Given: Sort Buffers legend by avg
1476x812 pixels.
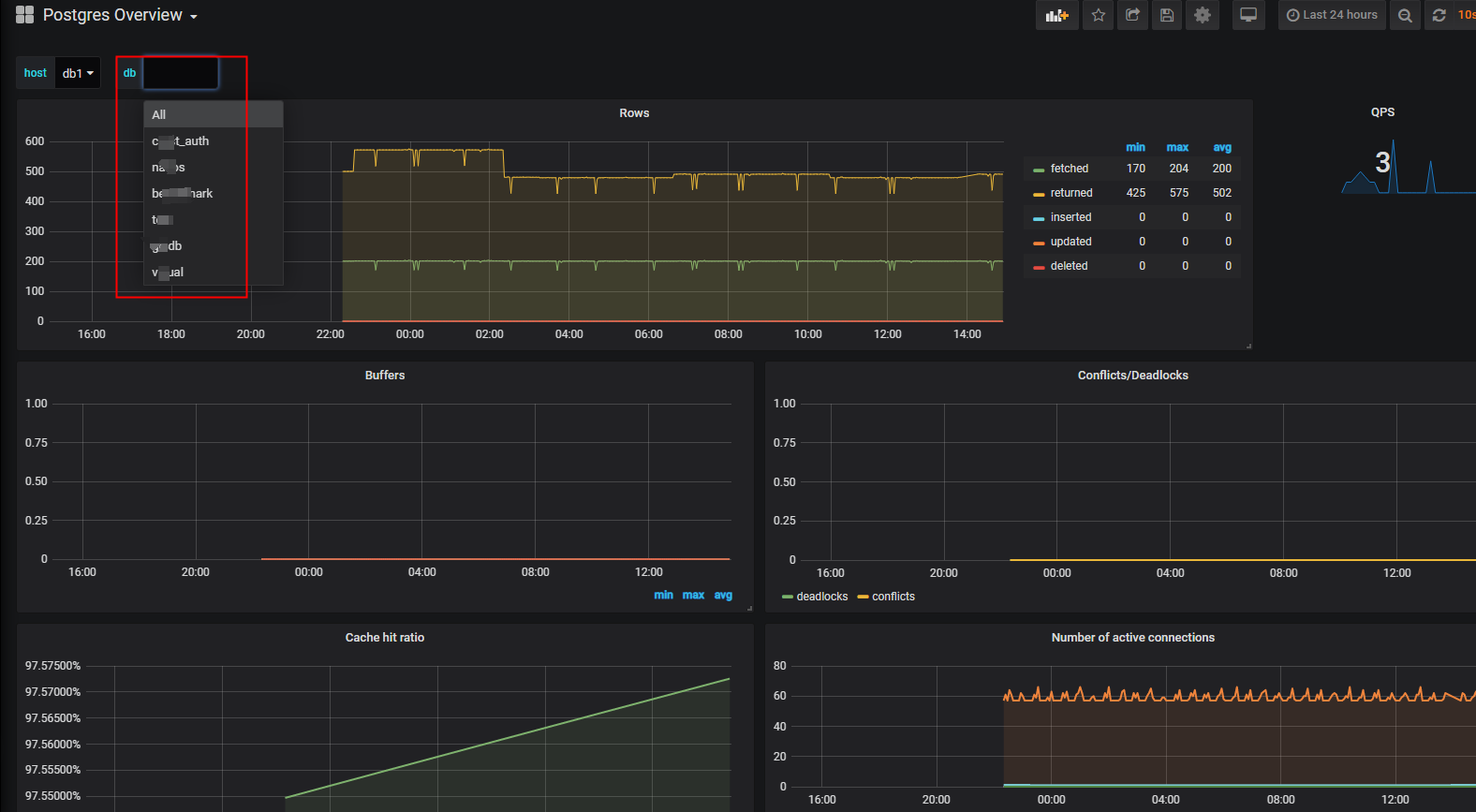Looking at the screenshot, I should click(723, 595).
